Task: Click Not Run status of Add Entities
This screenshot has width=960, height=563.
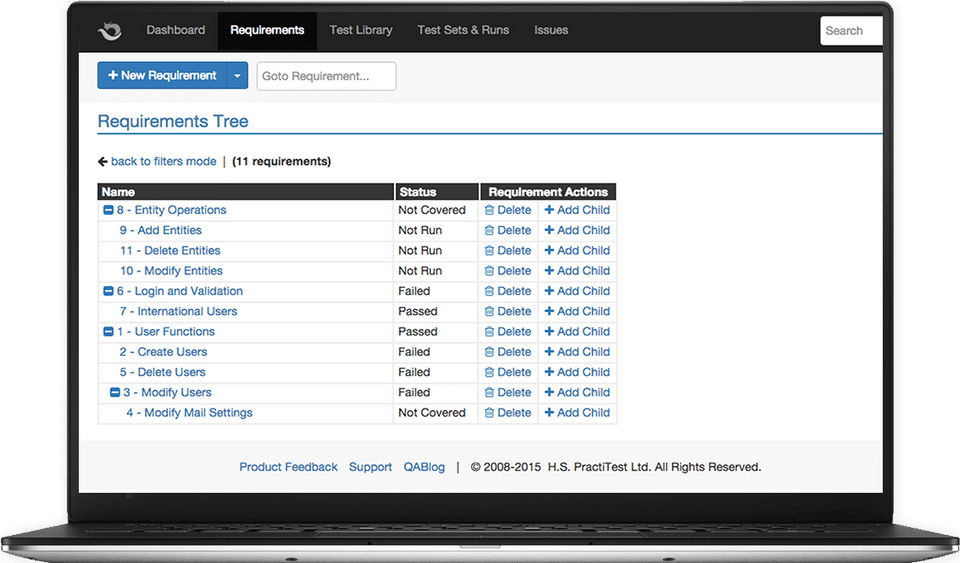Action: [x=420, y=230]
